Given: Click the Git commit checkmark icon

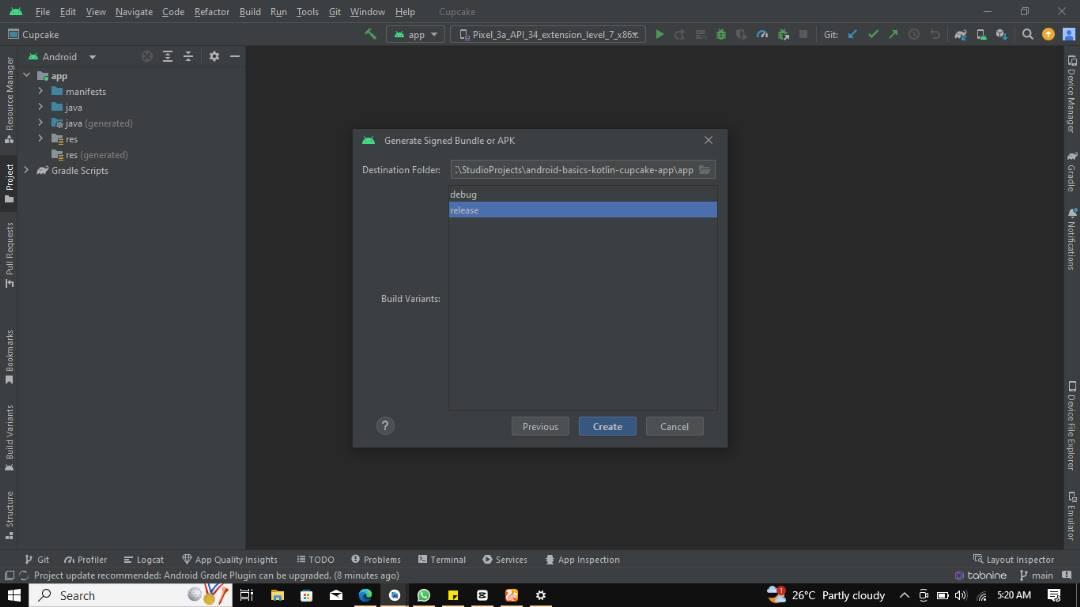Looking at the screenshot, I should pyautogui.click(x=873, y=34).
